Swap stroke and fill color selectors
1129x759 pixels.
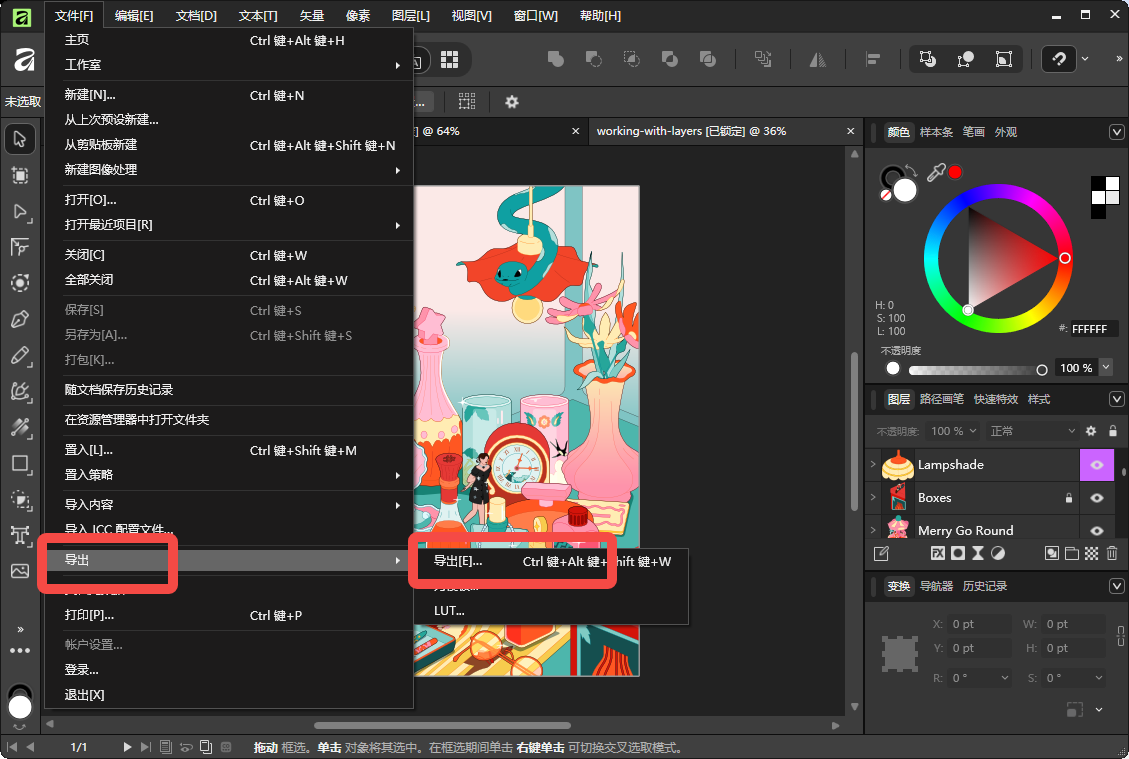pos(912,170)
